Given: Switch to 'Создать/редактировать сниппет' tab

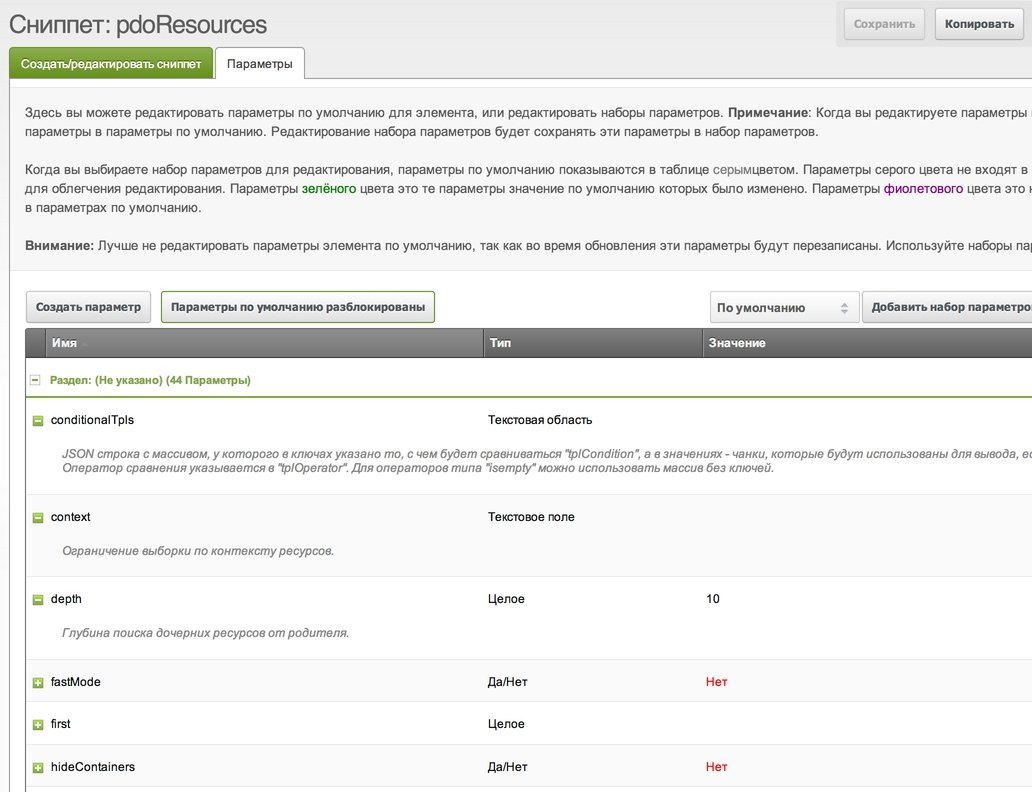Looking at the screenshot, I should [x=111, y=64].
